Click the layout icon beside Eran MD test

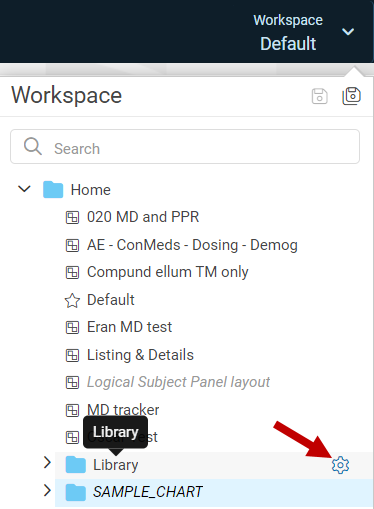[x=72, y=327]
